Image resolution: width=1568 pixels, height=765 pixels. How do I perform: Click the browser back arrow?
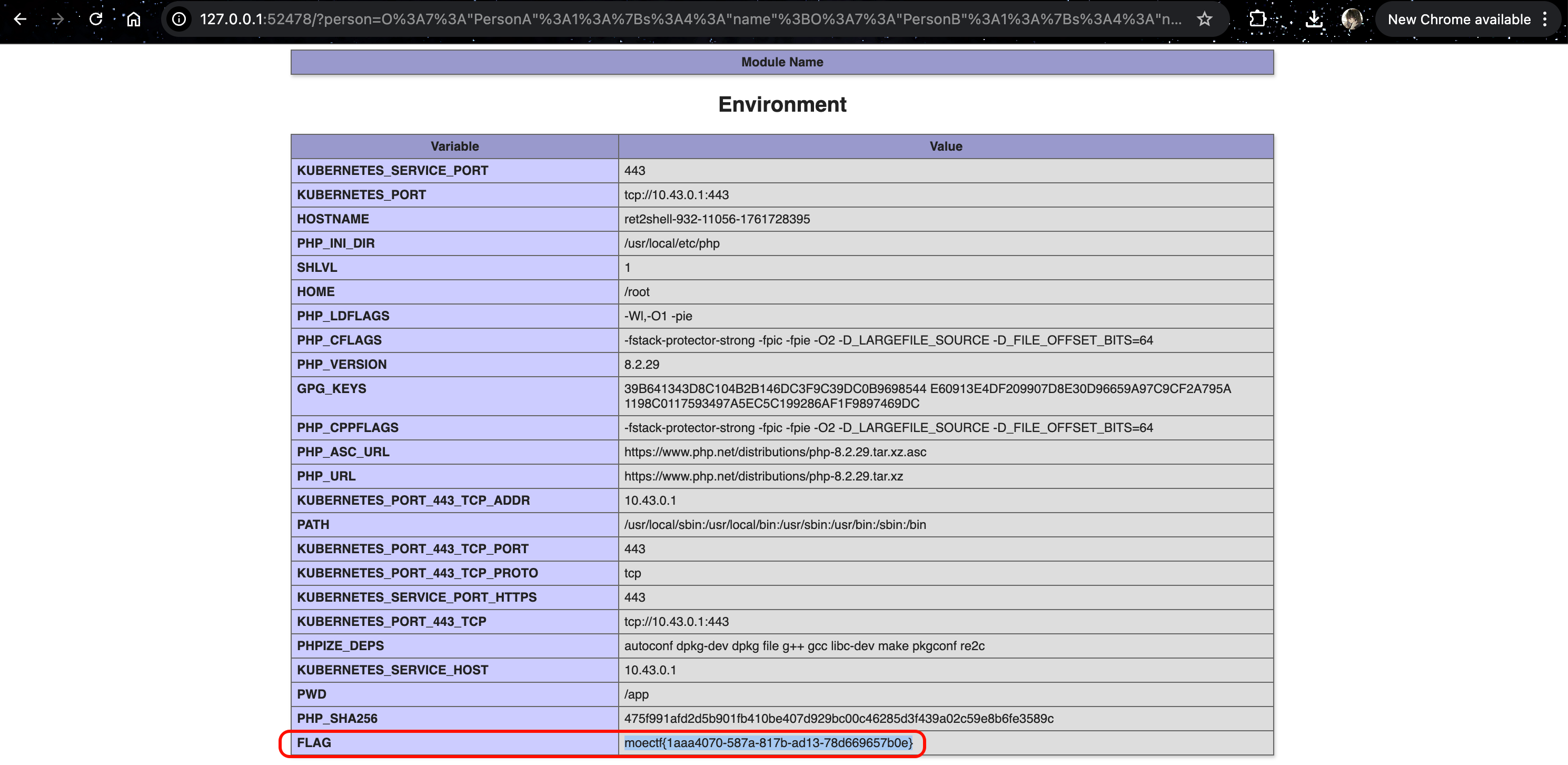[x=20, y=19]
